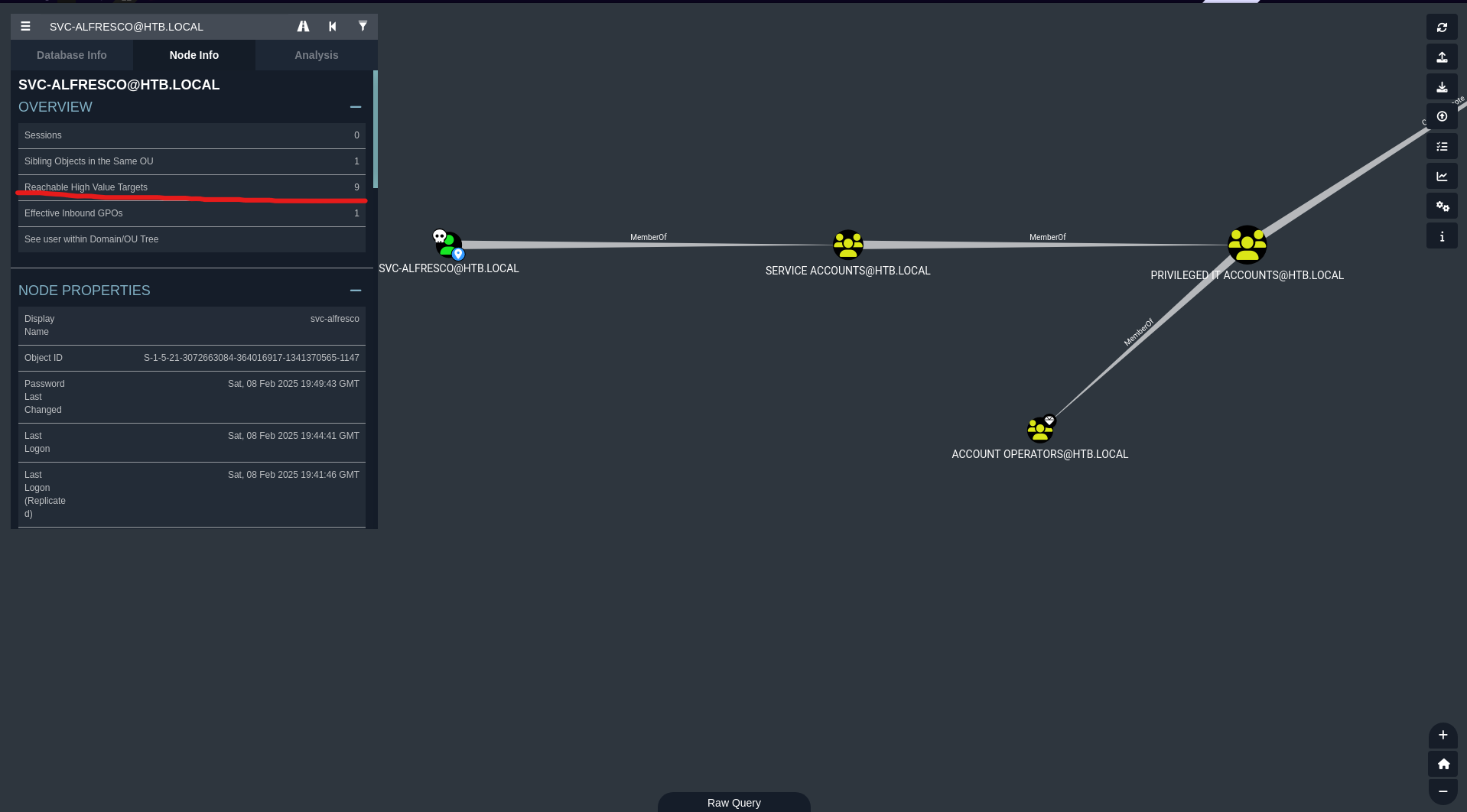This screenshot has width=1467, height=812.
Task: Collapse the NODE PROPERTIES section
Action: [355, 291]
